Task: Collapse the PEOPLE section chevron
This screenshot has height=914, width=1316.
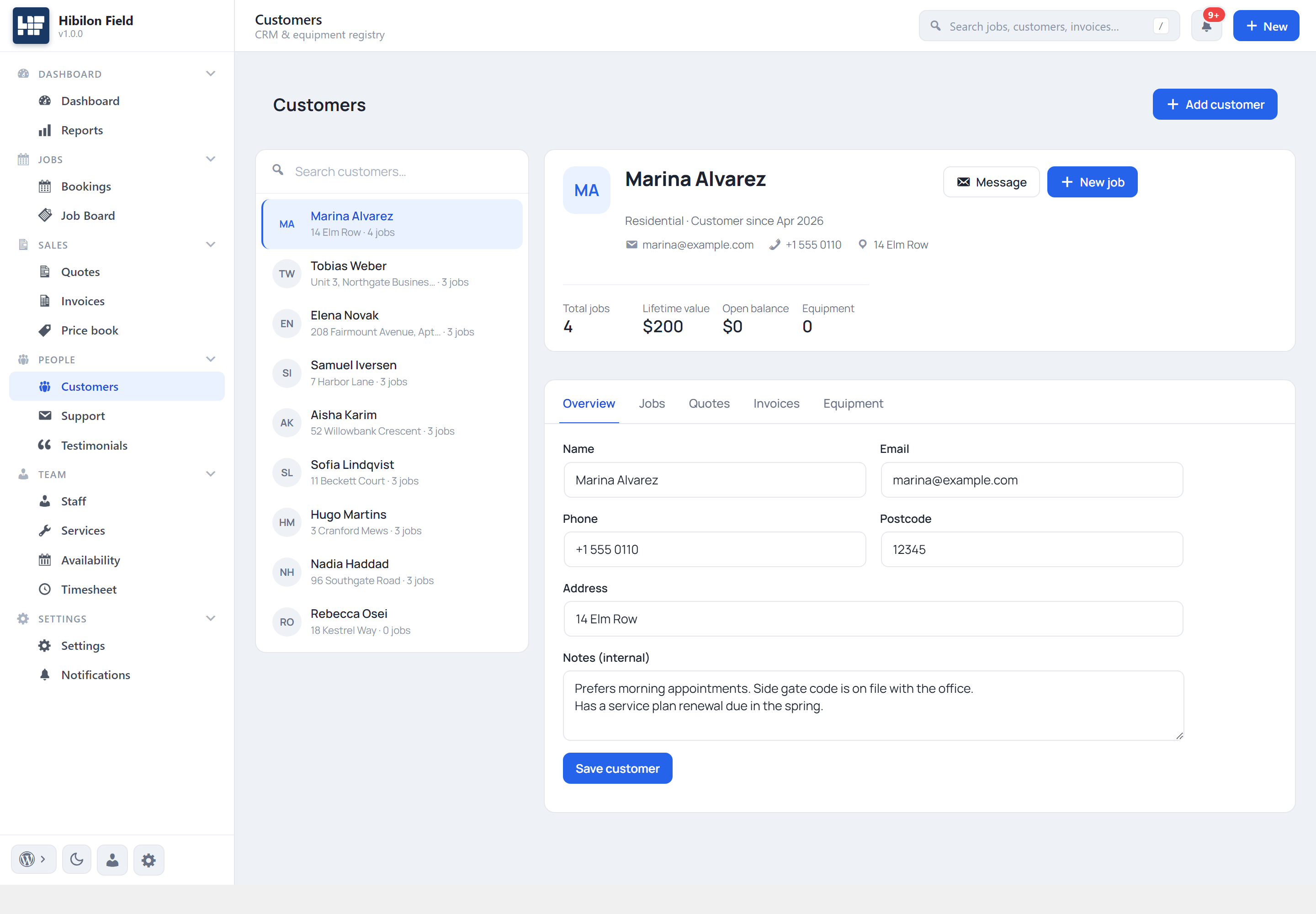Action: (x=211, y=359)
